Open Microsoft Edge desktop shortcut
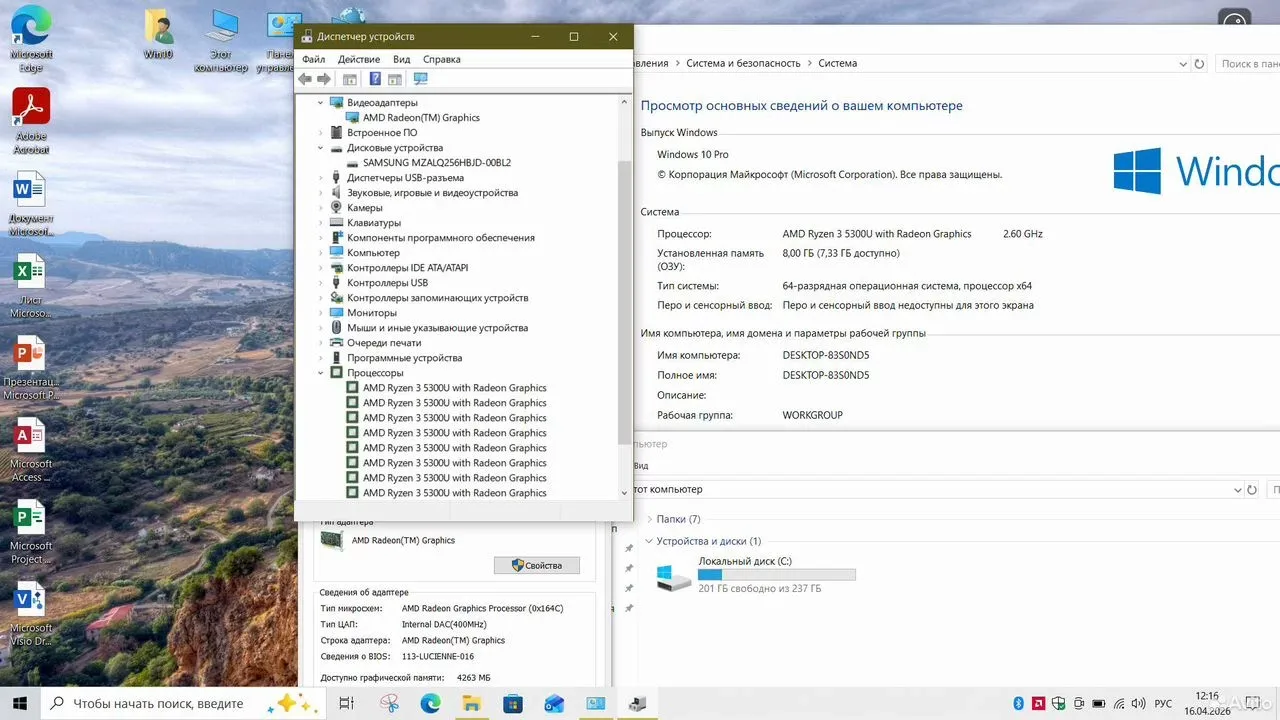1280x720 pixels. (31, 41)
